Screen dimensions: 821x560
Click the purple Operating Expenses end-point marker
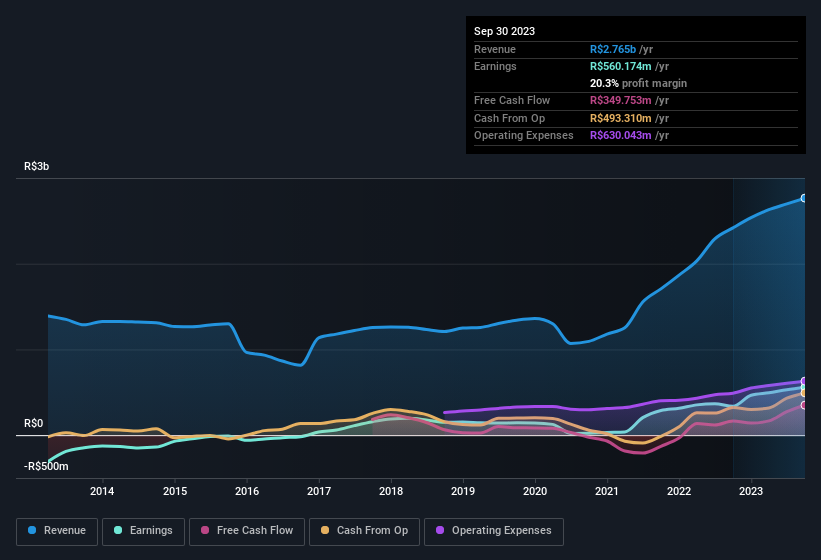point(804,381)
